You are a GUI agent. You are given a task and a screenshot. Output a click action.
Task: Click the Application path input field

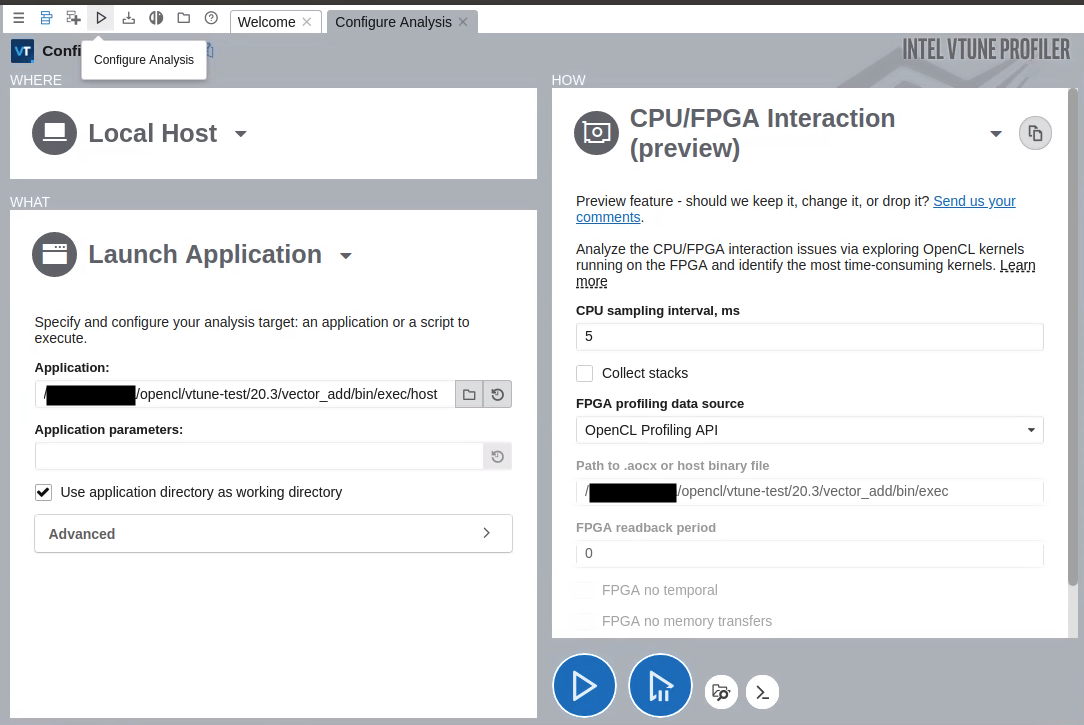[245, 395]
